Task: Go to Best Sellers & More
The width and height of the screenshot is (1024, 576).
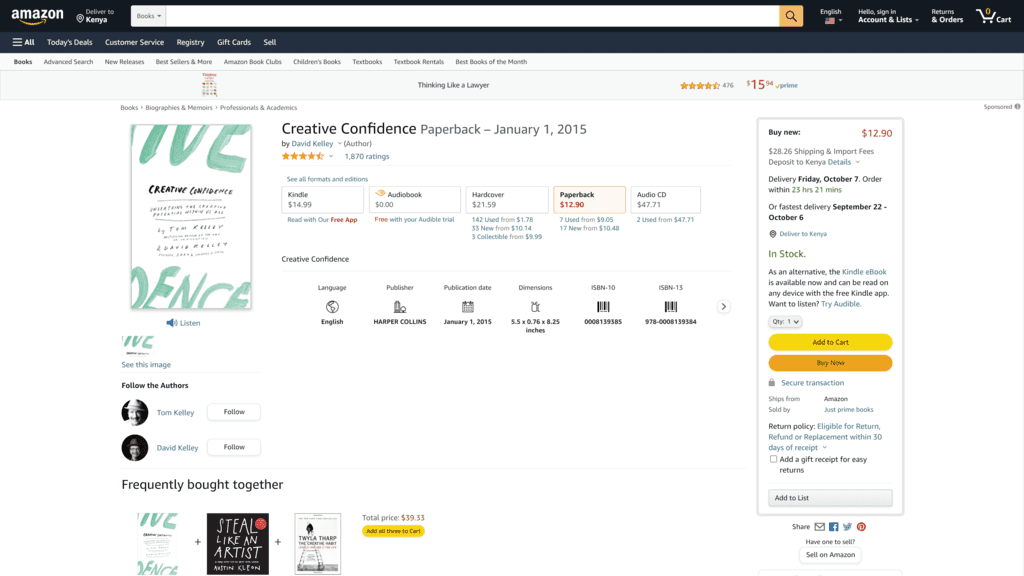Action: coord(184,62)
